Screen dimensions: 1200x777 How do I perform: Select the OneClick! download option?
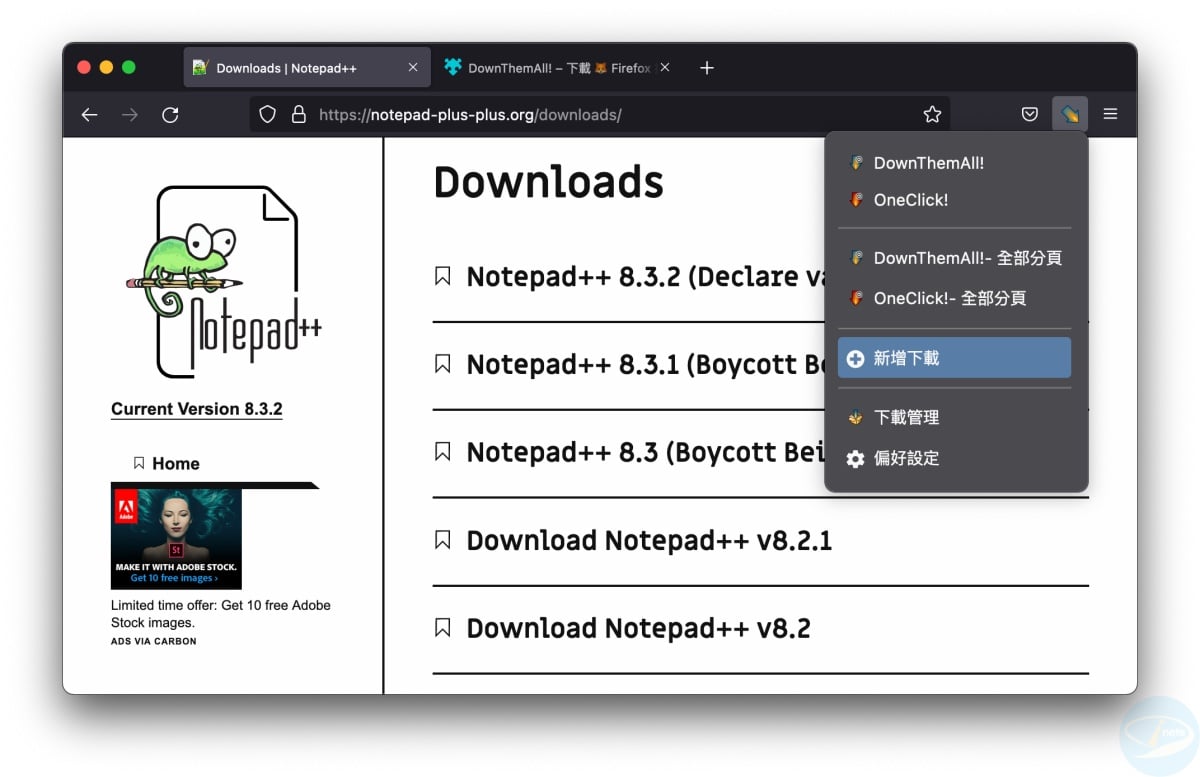(x=910, y=200)
